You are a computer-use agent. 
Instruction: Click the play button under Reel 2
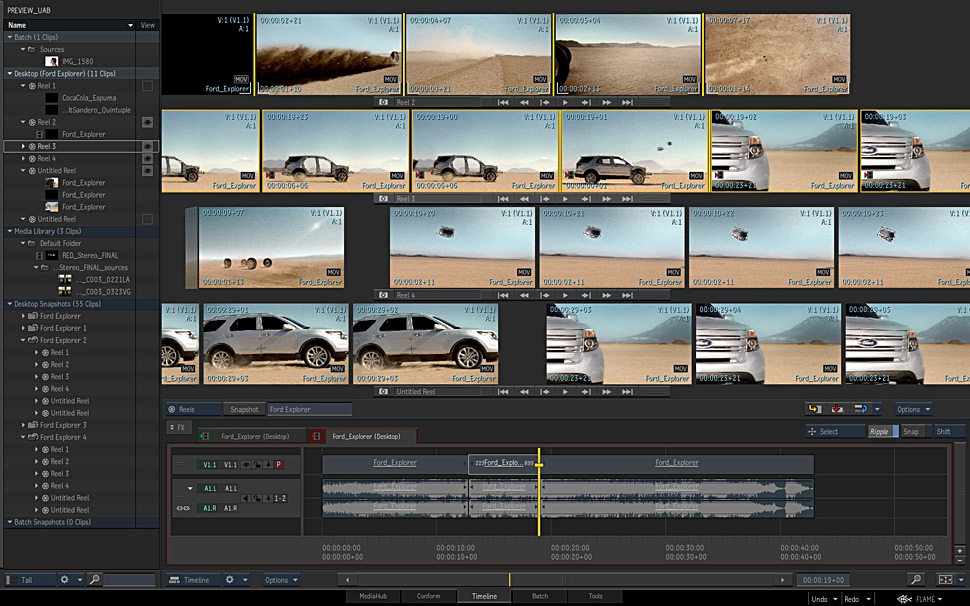pyautogui.click(x=565, y=102)
